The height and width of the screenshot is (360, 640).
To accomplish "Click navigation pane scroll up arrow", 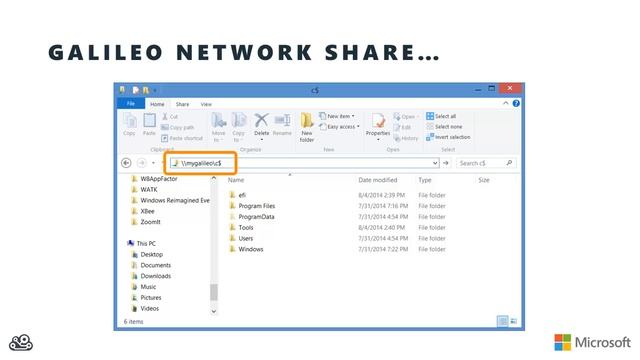I will [213, 178].
